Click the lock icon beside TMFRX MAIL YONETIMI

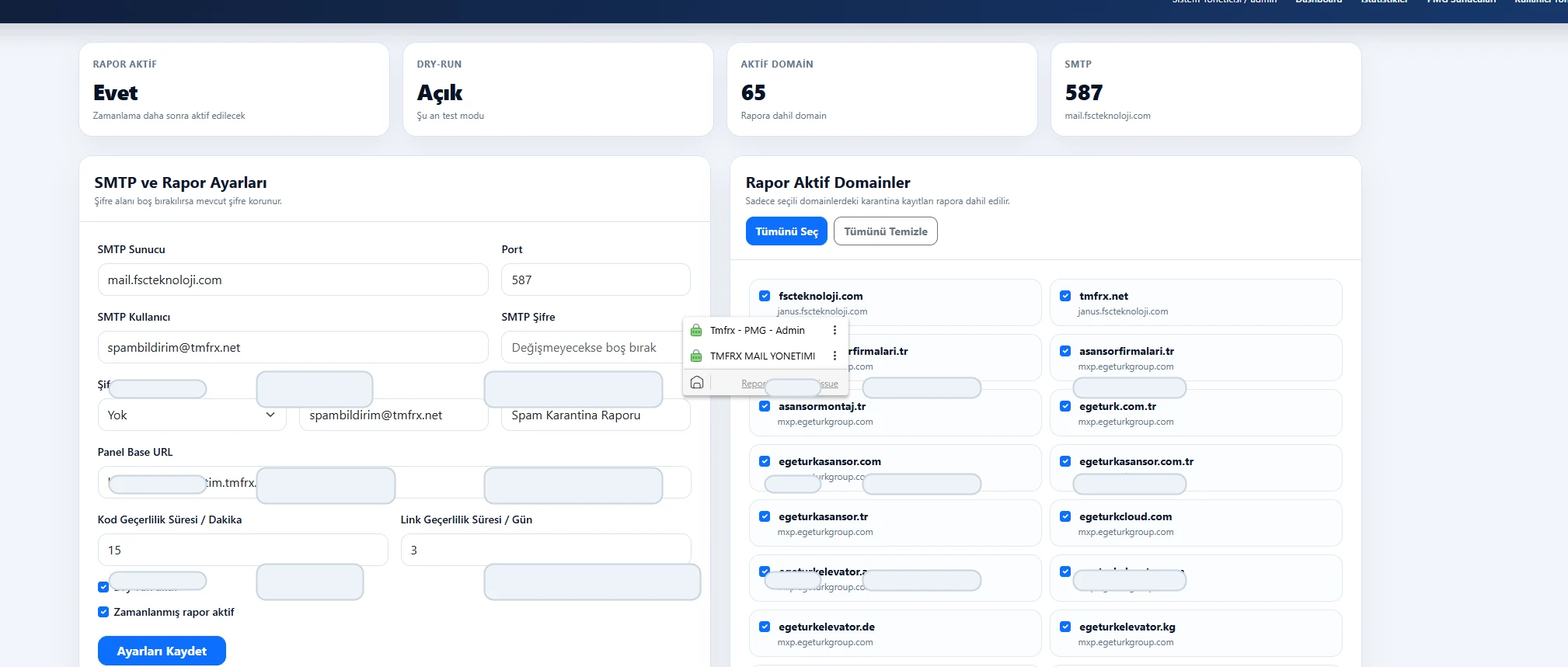(696, 356)
